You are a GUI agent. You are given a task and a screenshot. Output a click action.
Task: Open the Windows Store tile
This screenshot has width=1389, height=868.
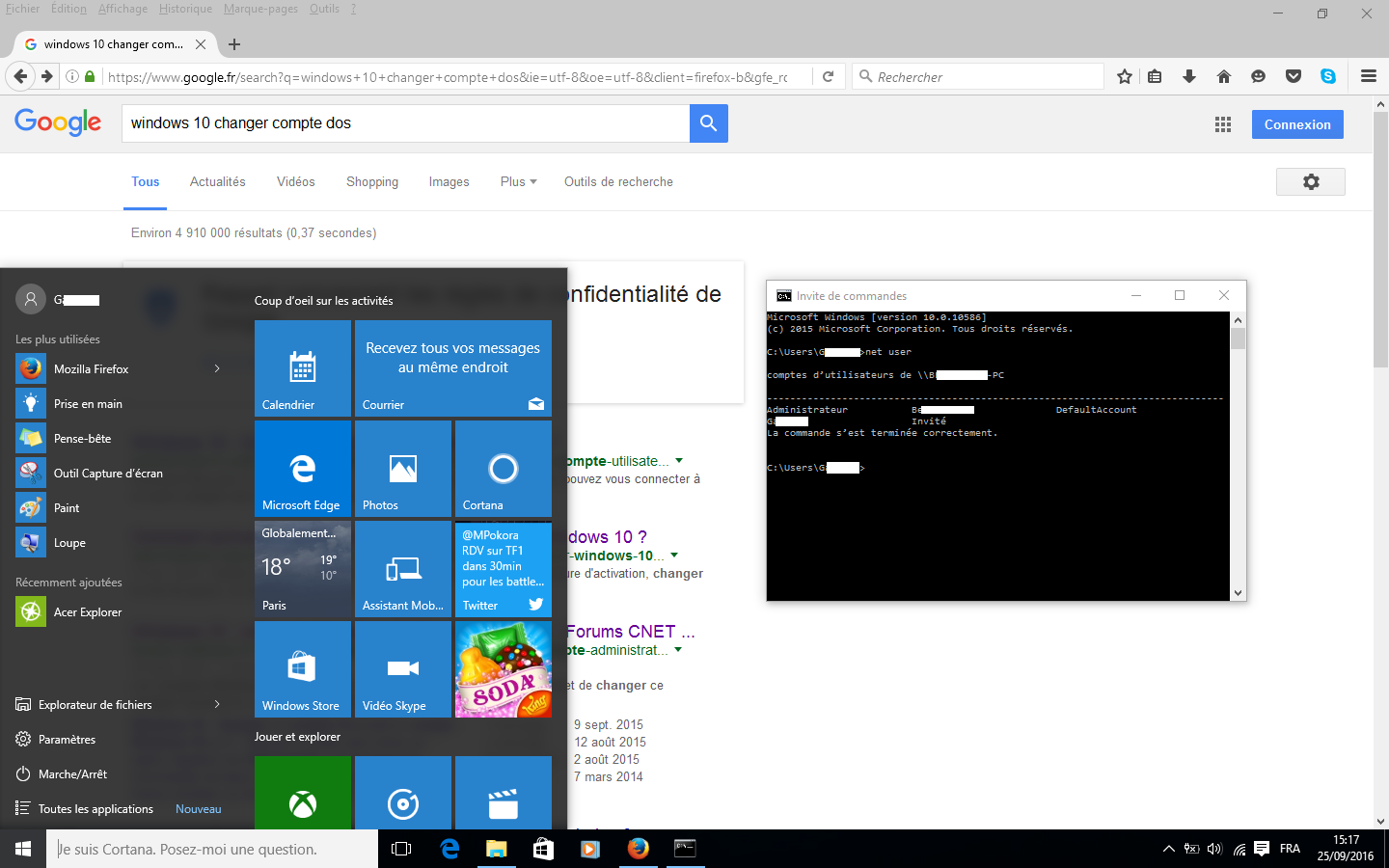(303, 669)
